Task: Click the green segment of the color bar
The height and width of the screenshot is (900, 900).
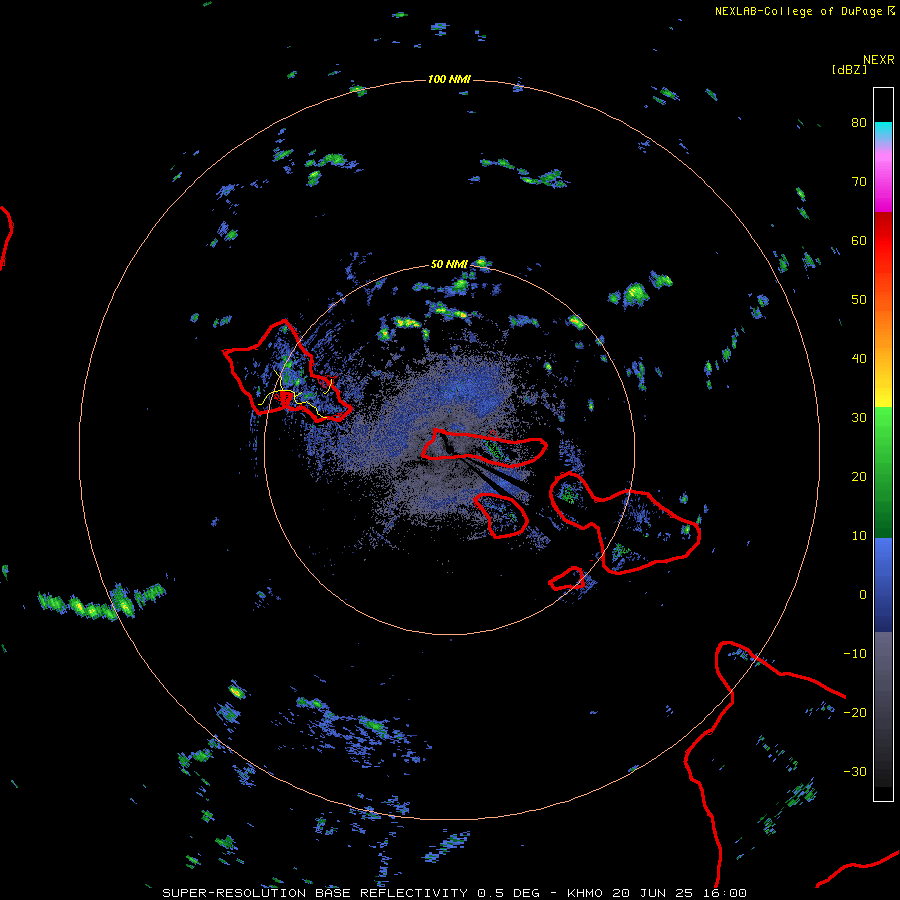Action: [x=883, y=472]
